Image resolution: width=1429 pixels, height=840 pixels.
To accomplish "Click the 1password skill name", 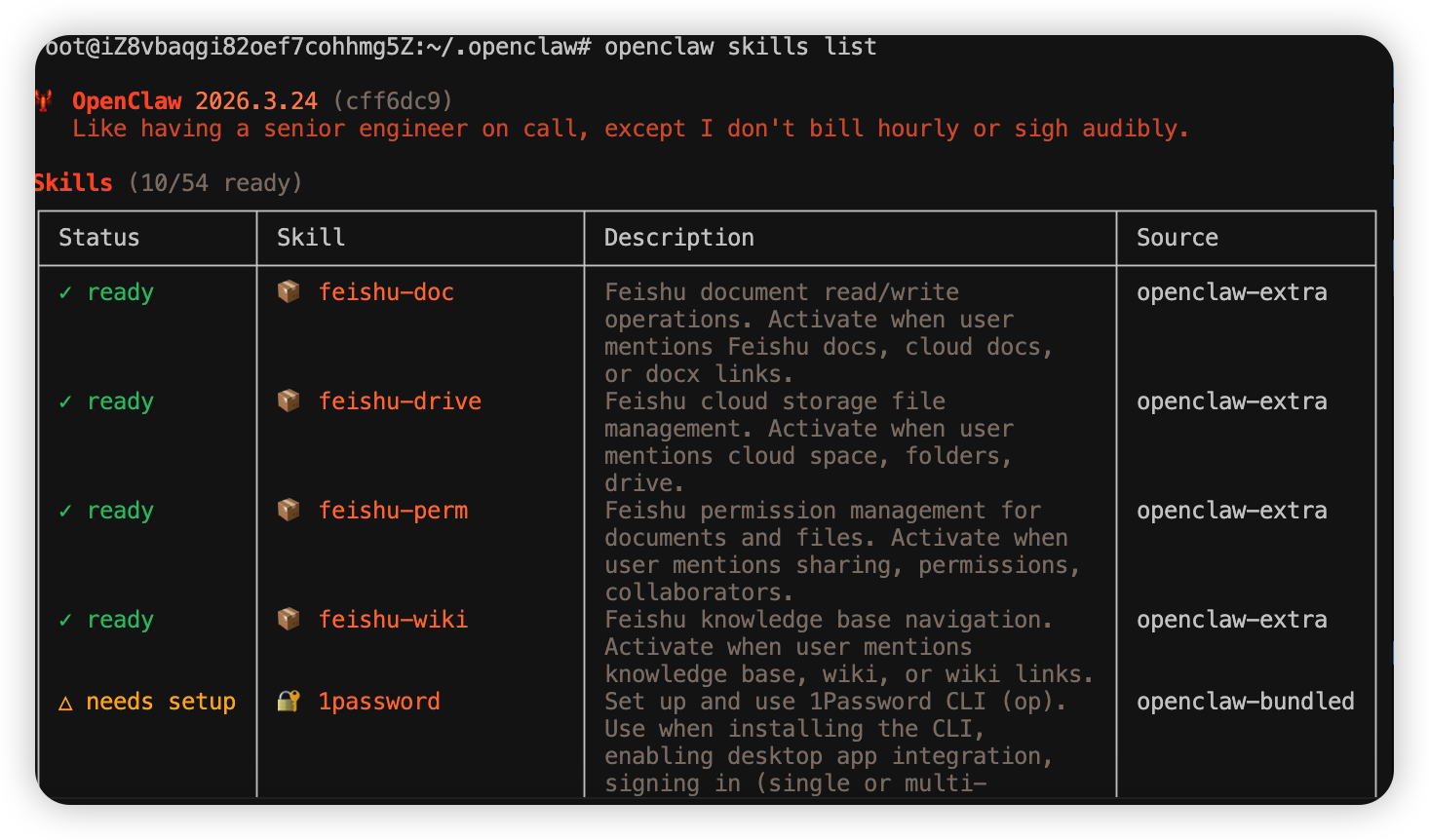I will (378, 702).
